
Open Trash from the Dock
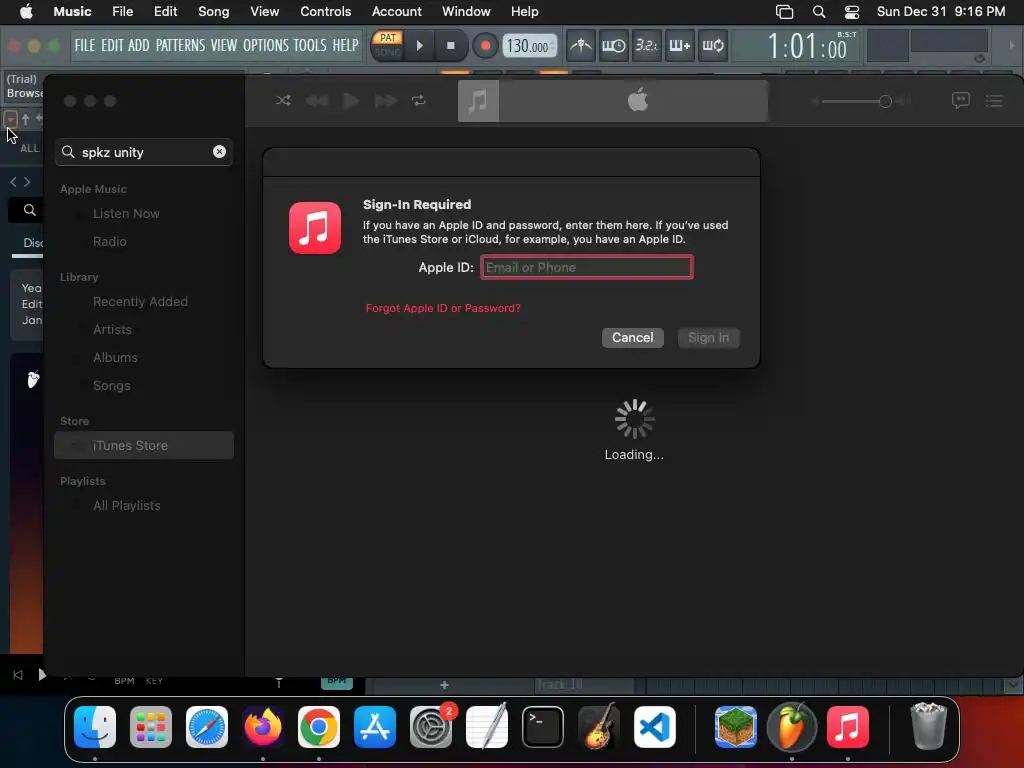(928, 727)
